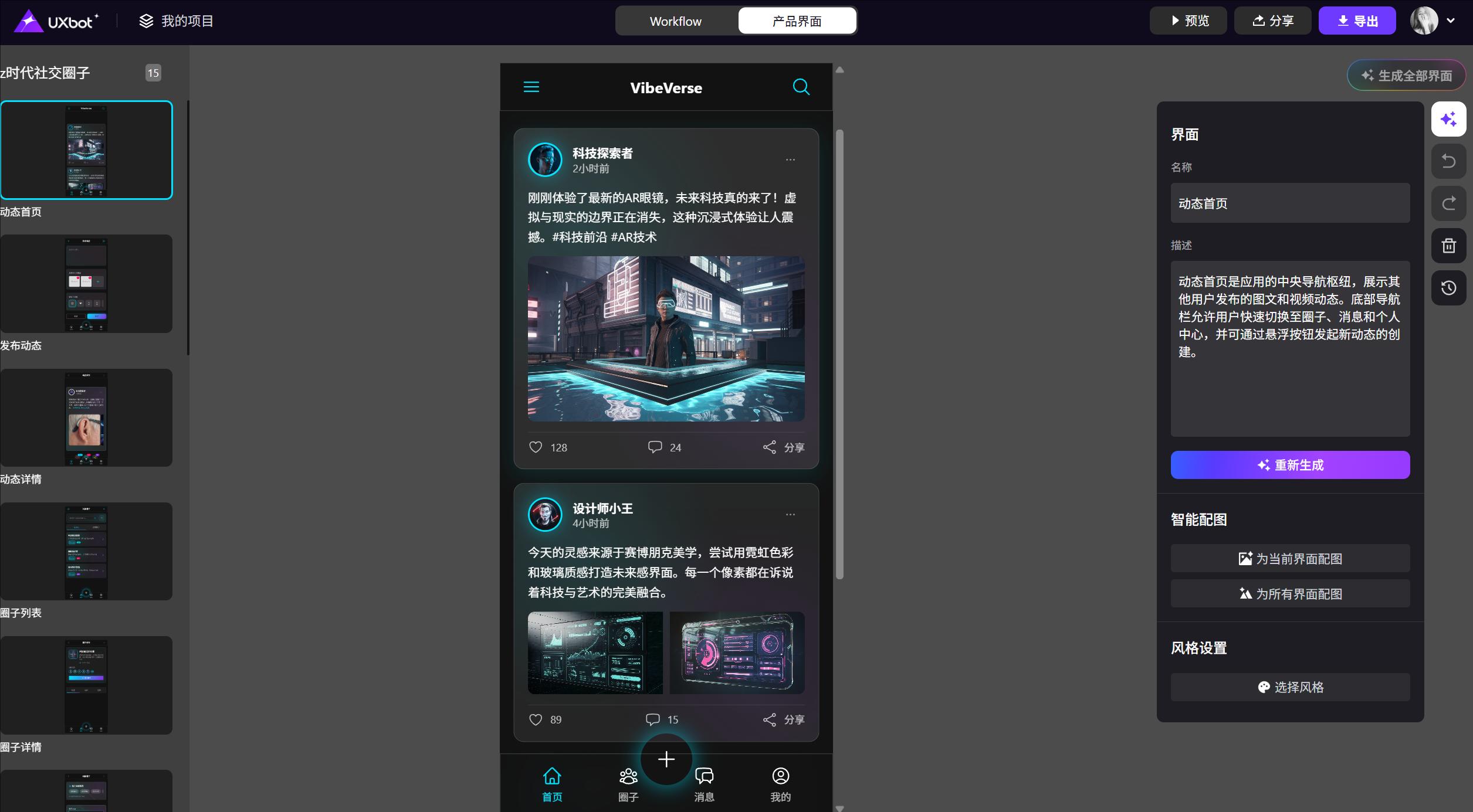Click the undo icon on right rail

point(1448,161)
